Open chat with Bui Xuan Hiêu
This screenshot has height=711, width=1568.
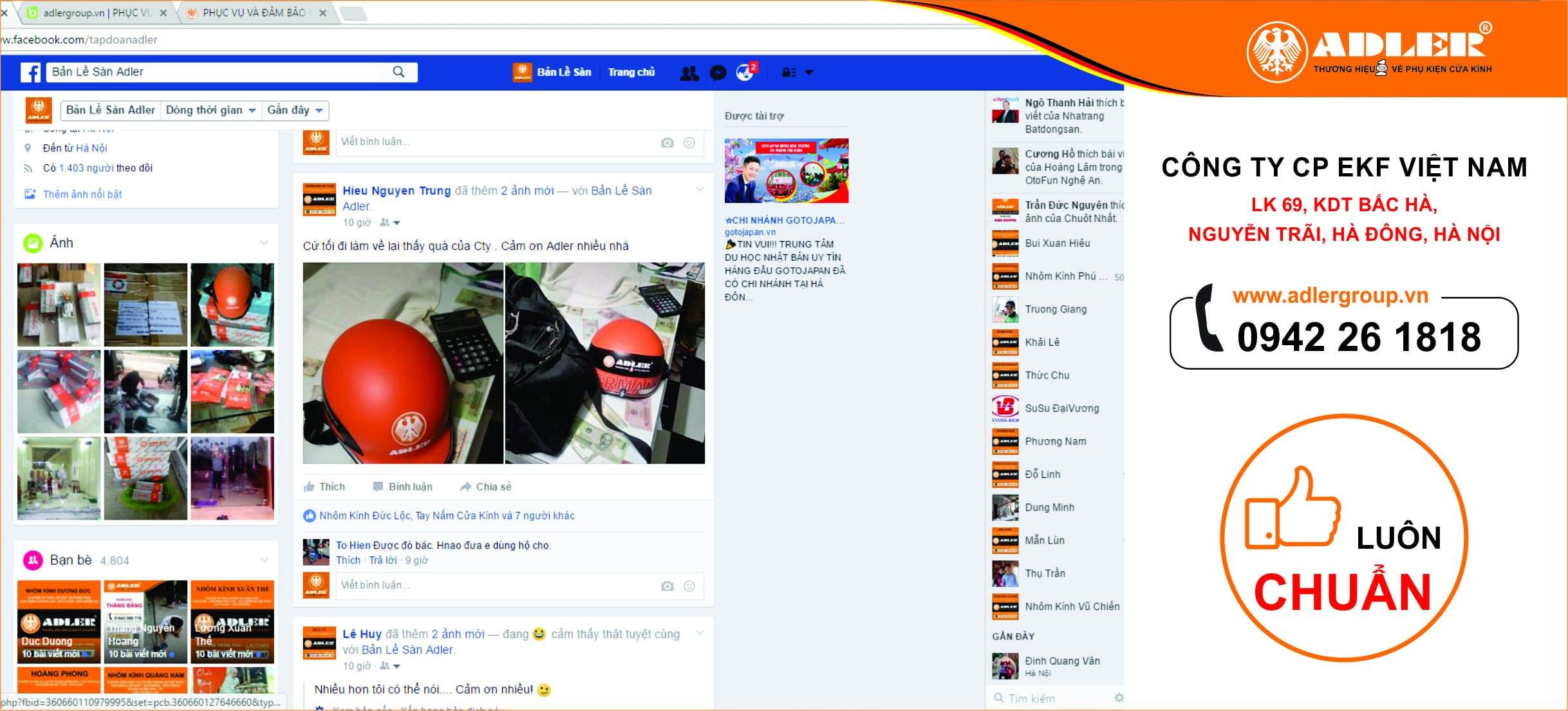pyautogui.click(x=1057, y=243)
